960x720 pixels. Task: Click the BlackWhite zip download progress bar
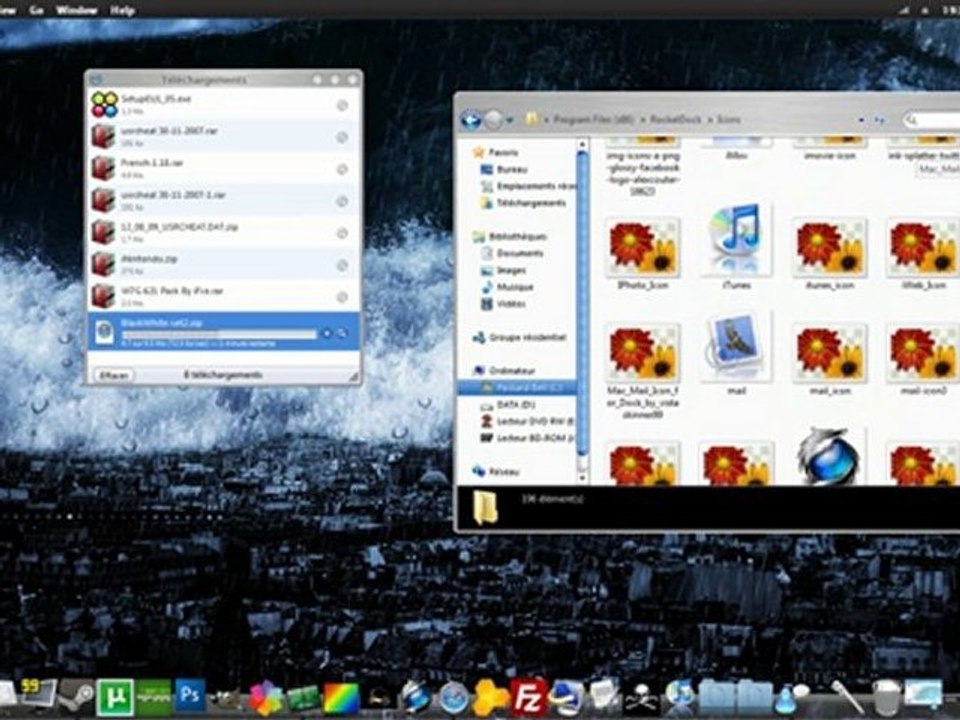coord(219,334)
